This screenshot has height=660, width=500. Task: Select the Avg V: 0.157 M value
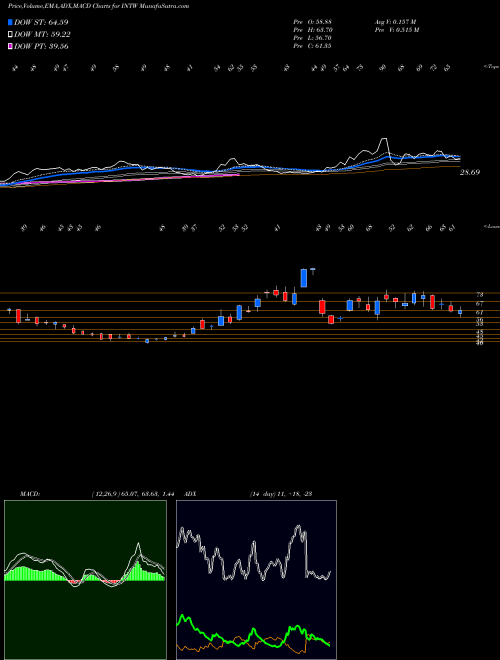tap(395, 22)
